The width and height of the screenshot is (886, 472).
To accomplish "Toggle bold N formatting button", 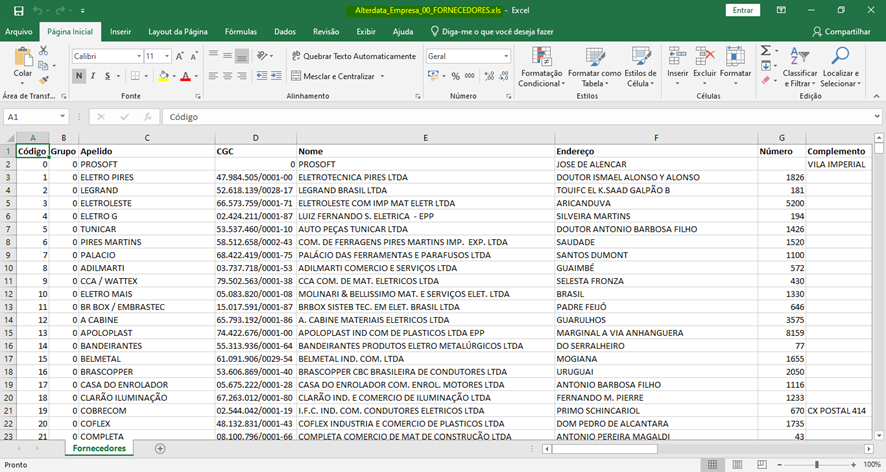I will tap(79, 76).
